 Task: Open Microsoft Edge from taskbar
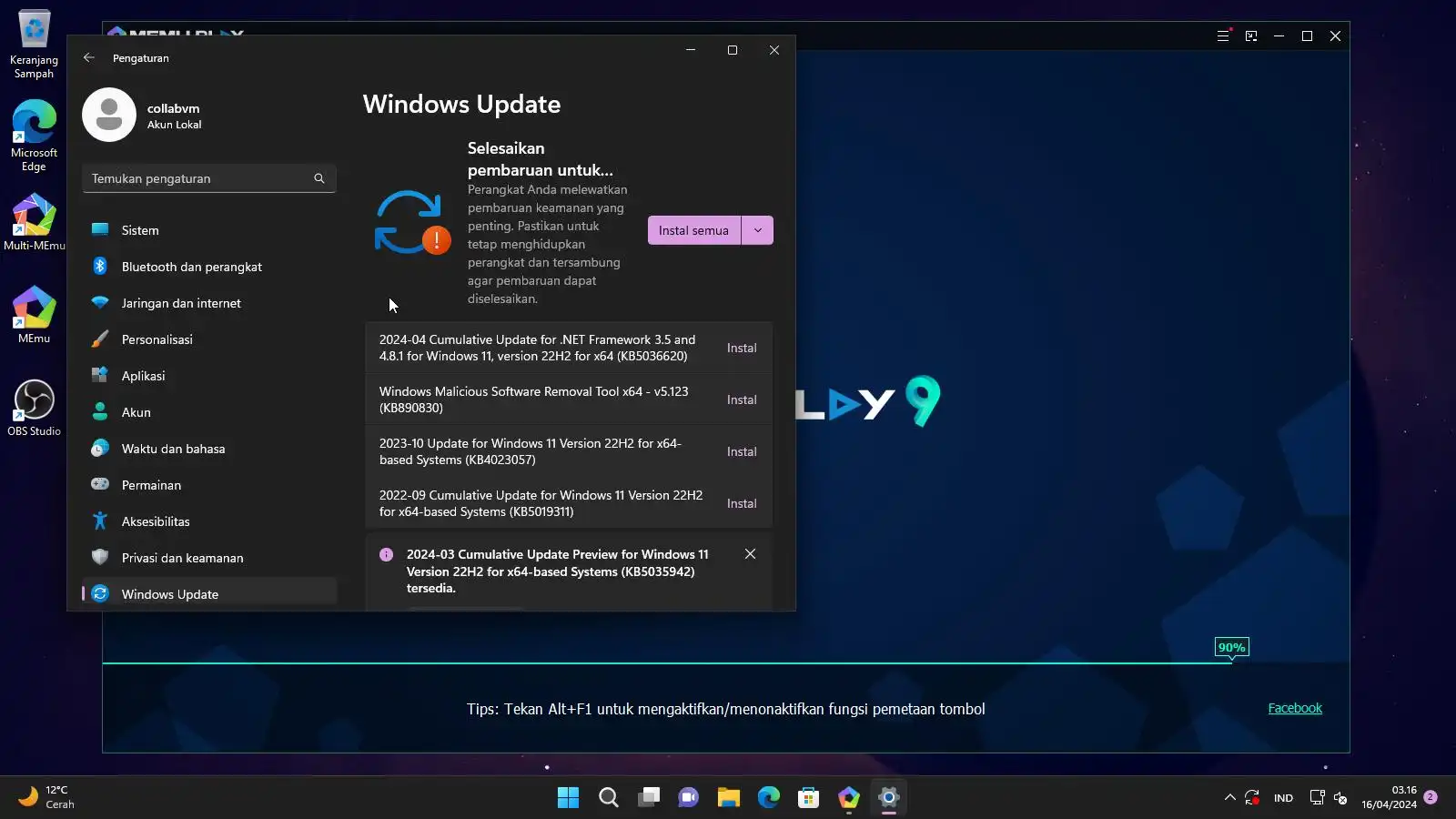point(769,798)
